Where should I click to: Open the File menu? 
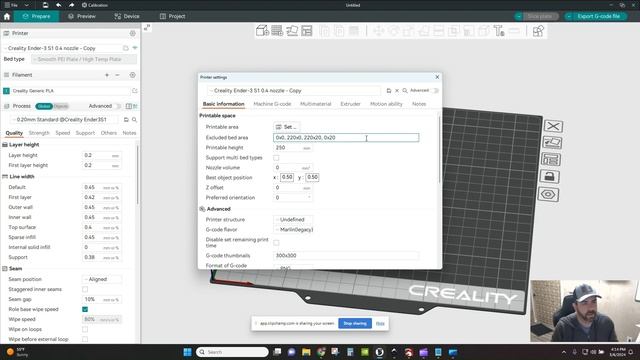[11, 5]
